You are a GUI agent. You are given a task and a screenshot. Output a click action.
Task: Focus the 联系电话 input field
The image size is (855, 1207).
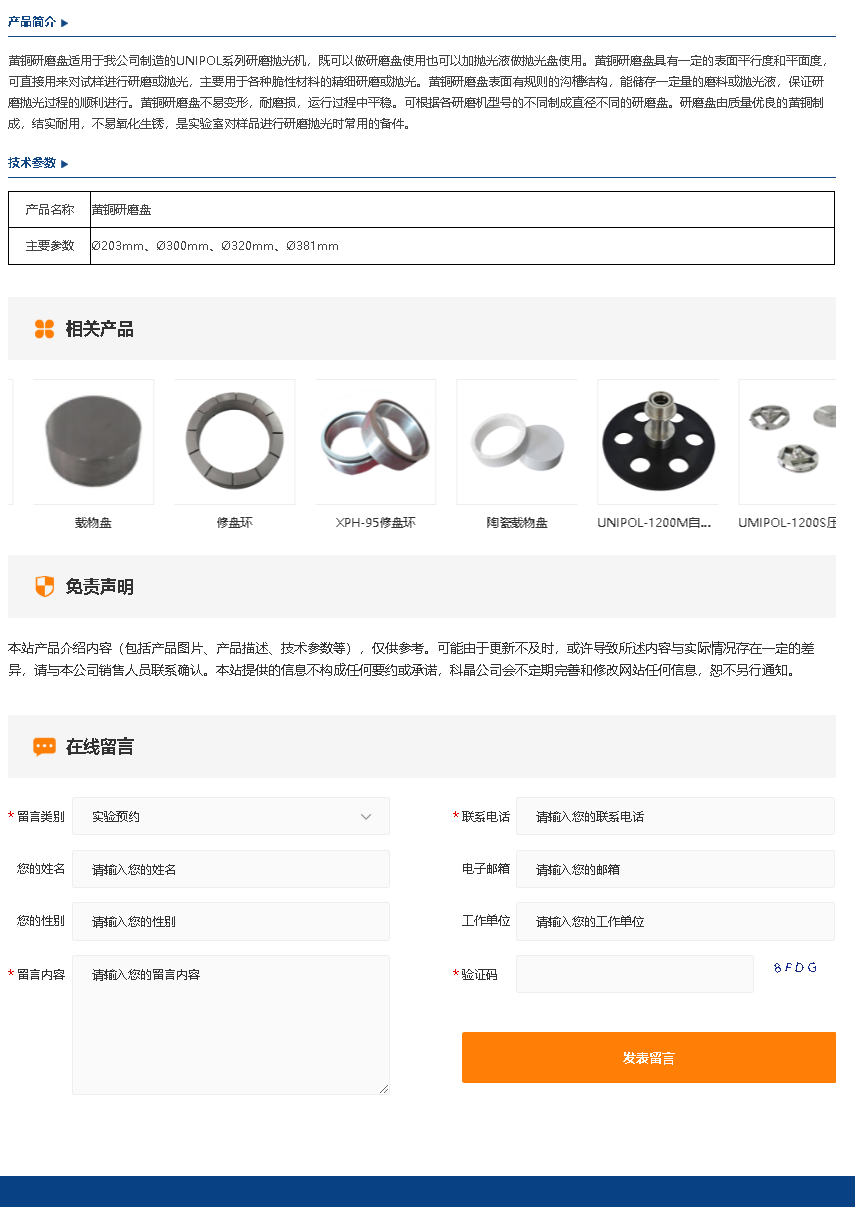[675, 816]
